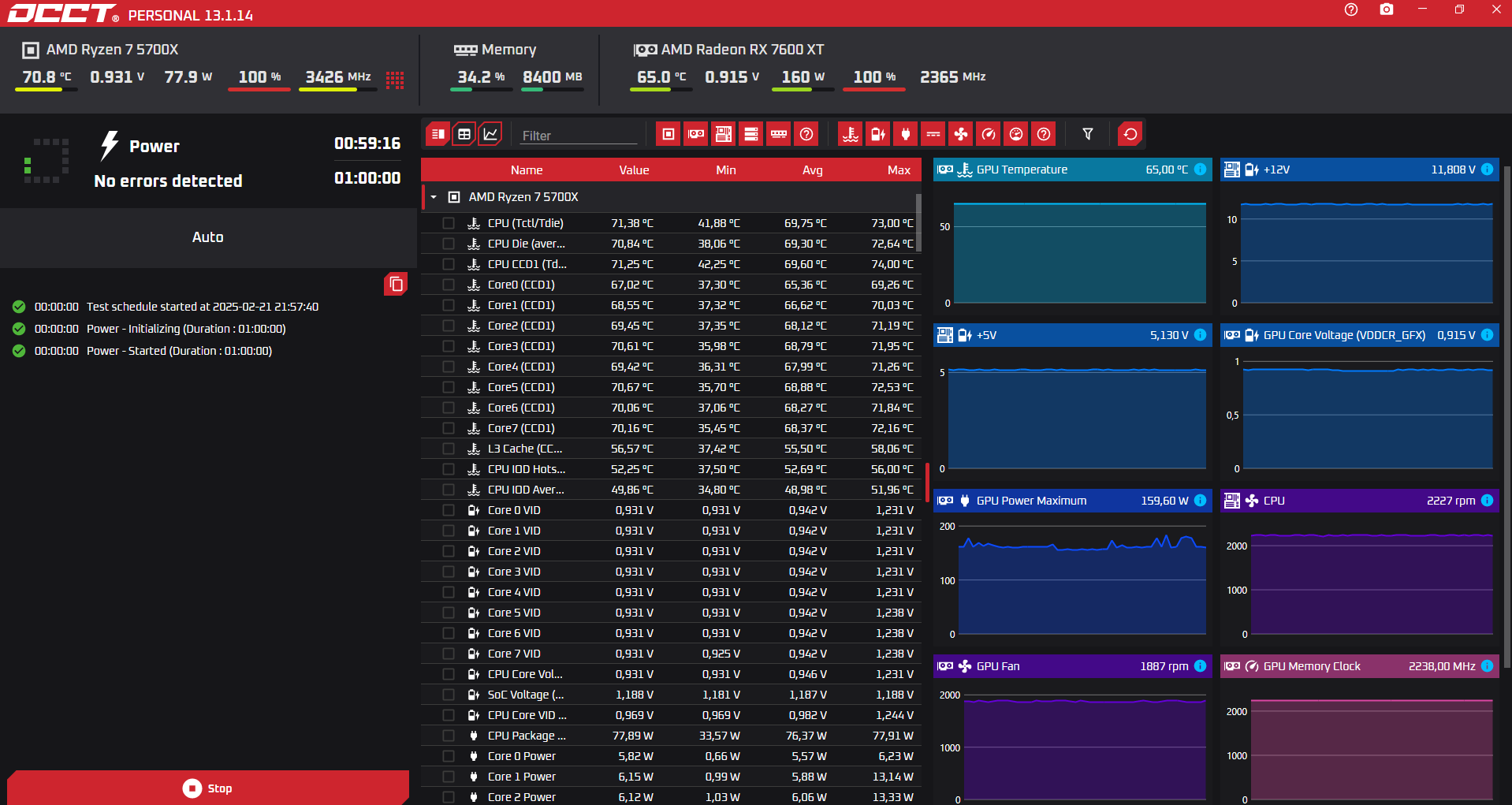The height and width of the screenshot is (805, 1512).
Task: Copy the test log to clipboard
Action: 396,284
